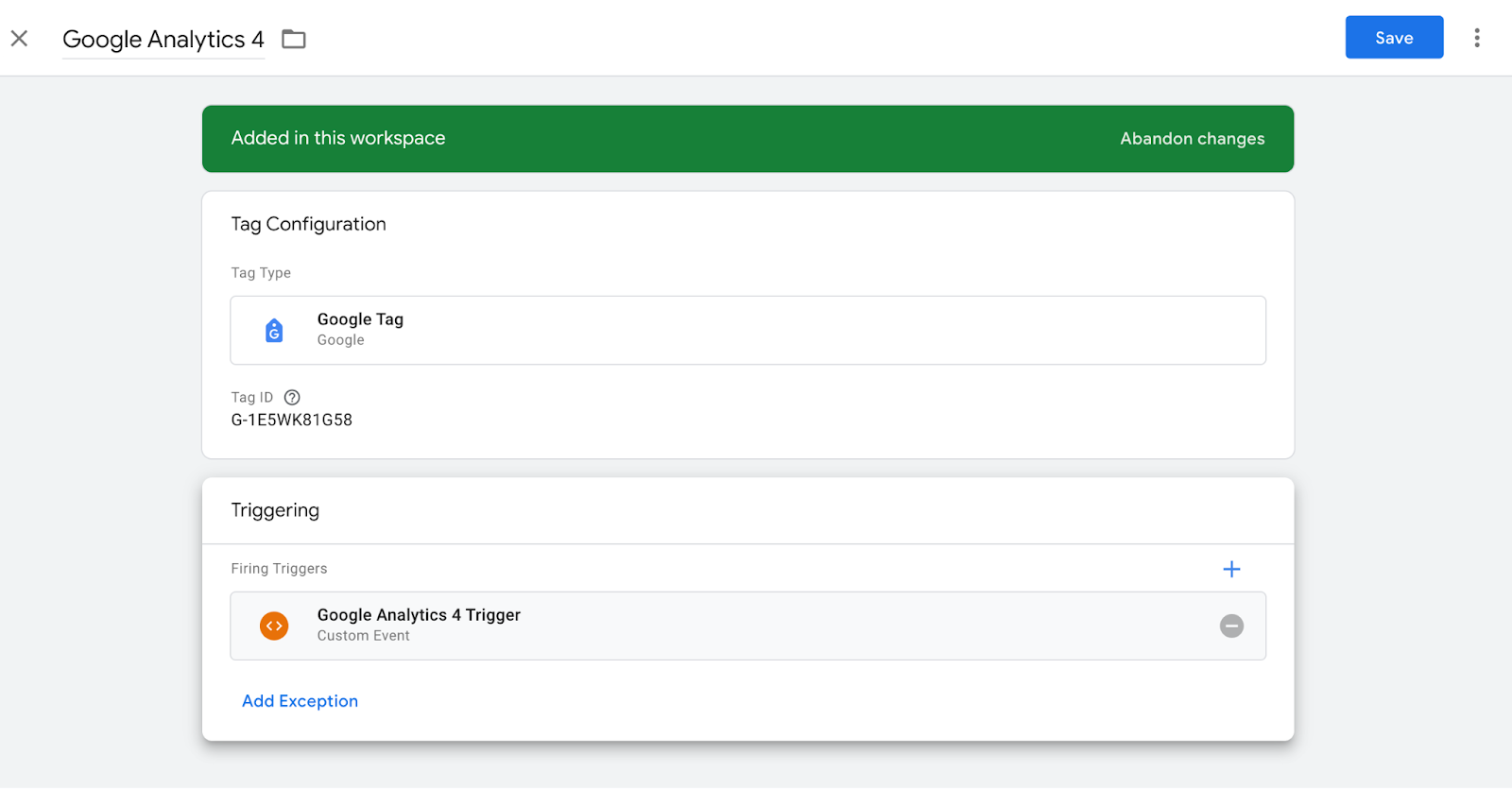This screenshot has height=789, width=1512.
Task: Open the Google Analytics 4 Trigger row
Action: coord(747,626)
